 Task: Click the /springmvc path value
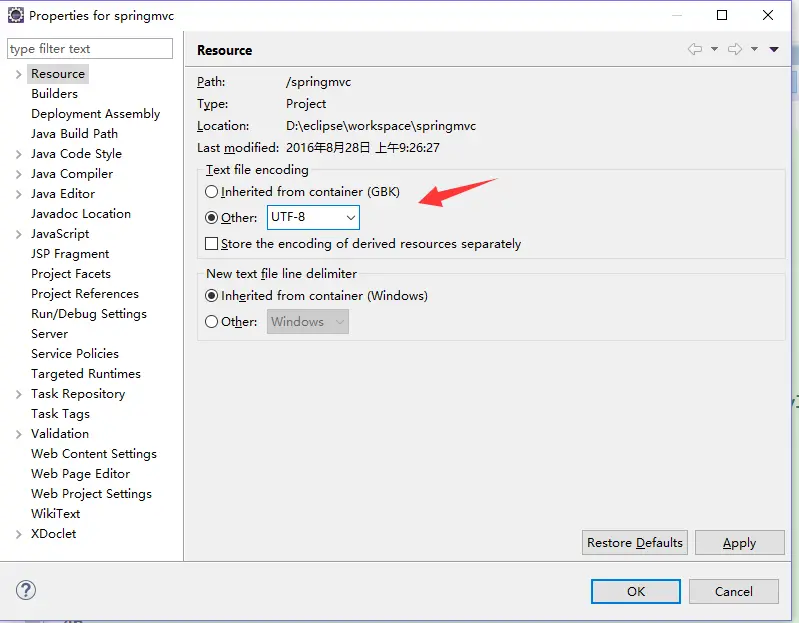[x=318, y=82]
